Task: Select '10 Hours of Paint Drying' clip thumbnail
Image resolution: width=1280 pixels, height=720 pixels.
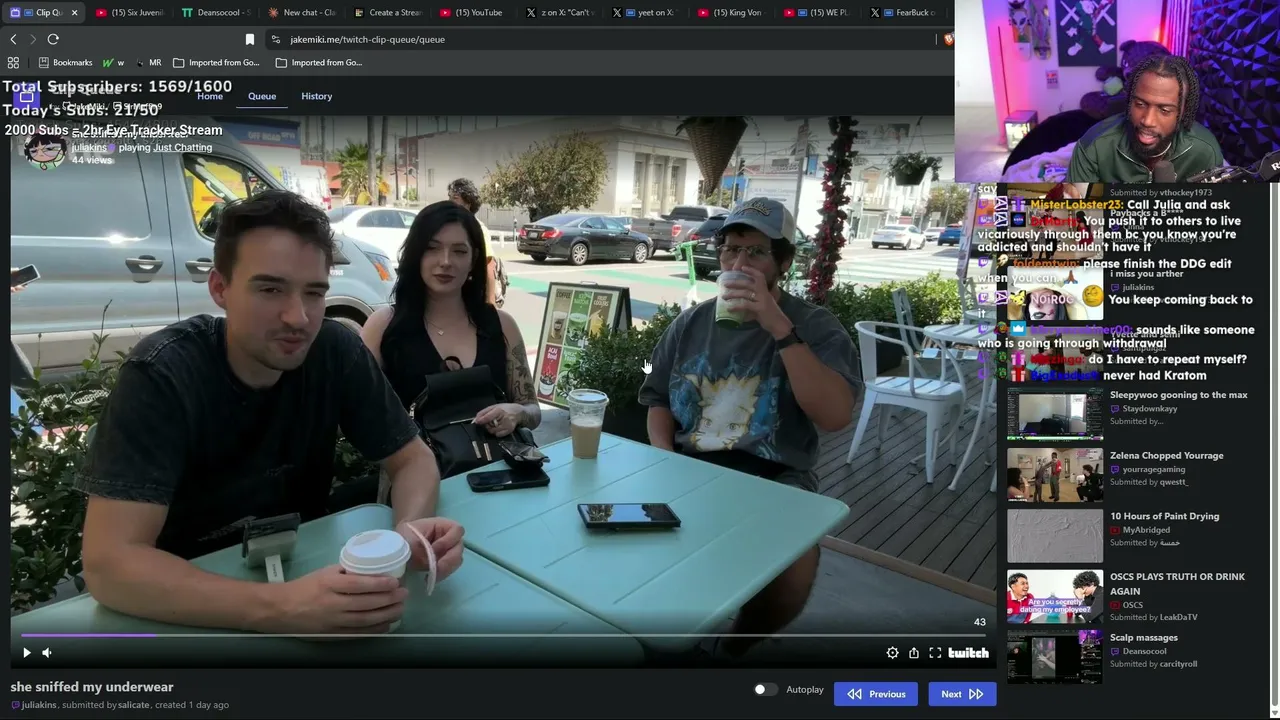Action: point(1055,536)
